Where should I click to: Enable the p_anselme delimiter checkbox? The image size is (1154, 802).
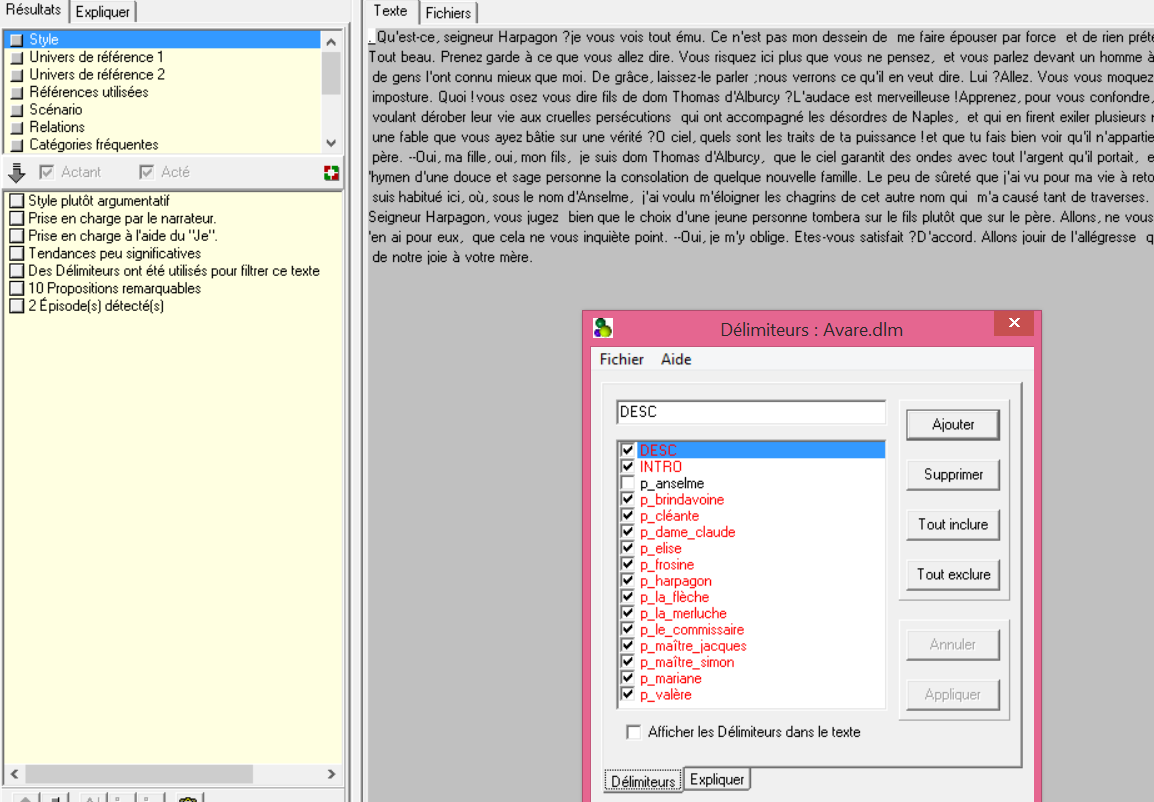click(628, 483)
